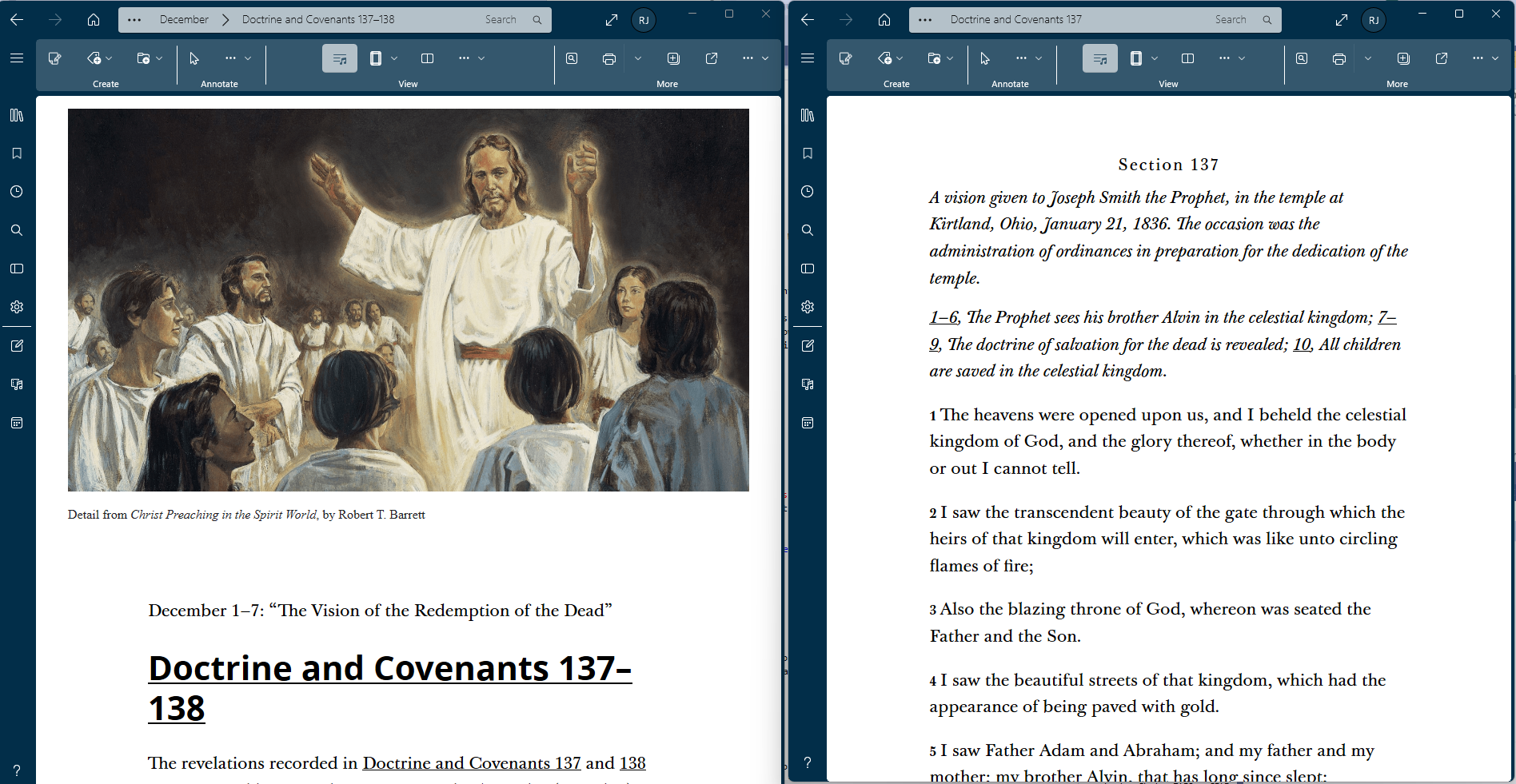The width and height of the screenshot is (1516, 784).
Task: Create a note in left window
Action: (x=55, y=58)
